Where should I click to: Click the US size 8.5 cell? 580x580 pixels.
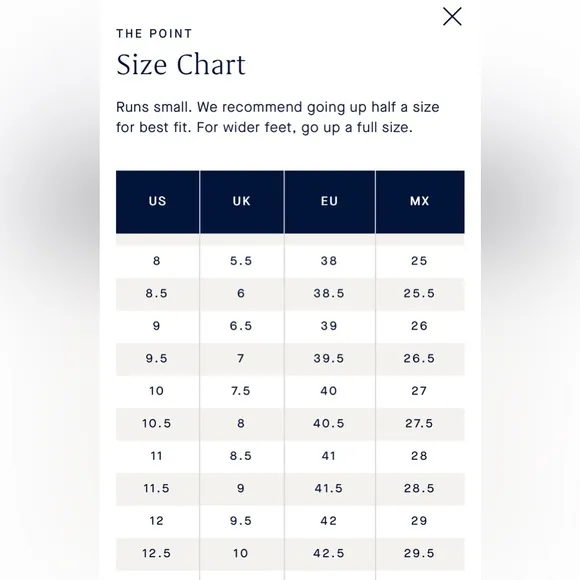tap(158, 293)
